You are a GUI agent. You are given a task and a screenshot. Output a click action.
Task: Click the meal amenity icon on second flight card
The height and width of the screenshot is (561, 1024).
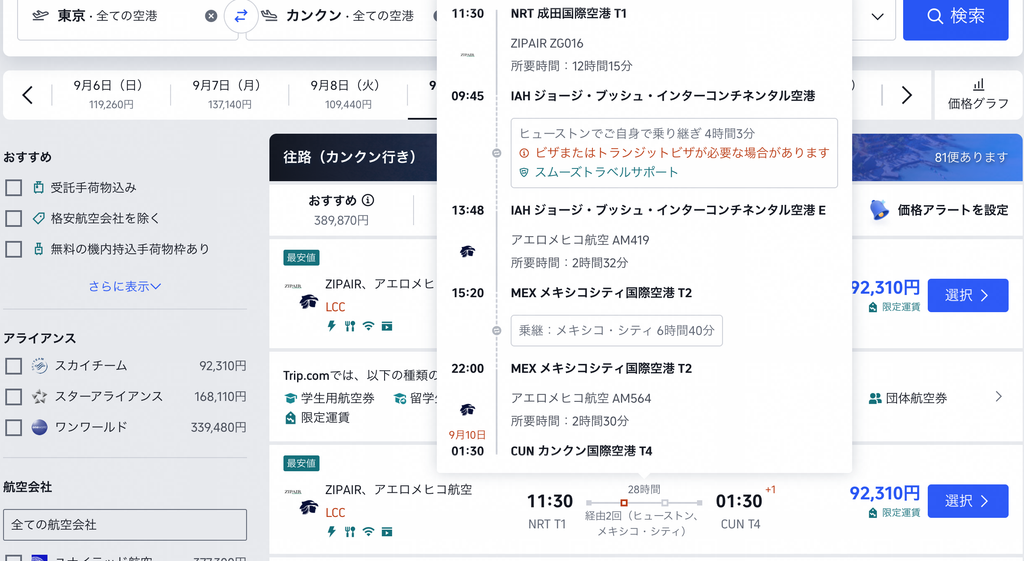click(x=350, y=532)
